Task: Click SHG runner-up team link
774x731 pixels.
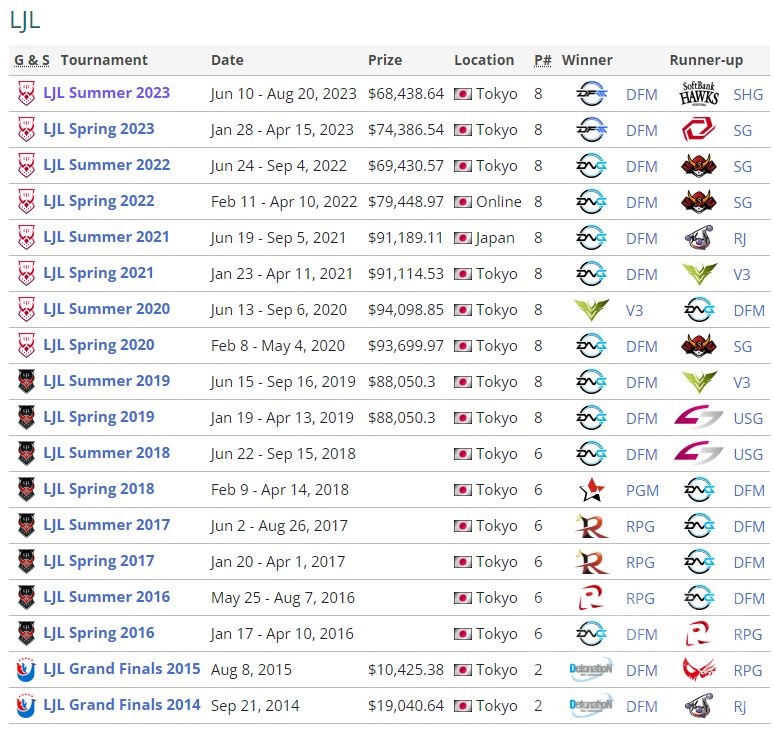Action: (x=747, y=94)
